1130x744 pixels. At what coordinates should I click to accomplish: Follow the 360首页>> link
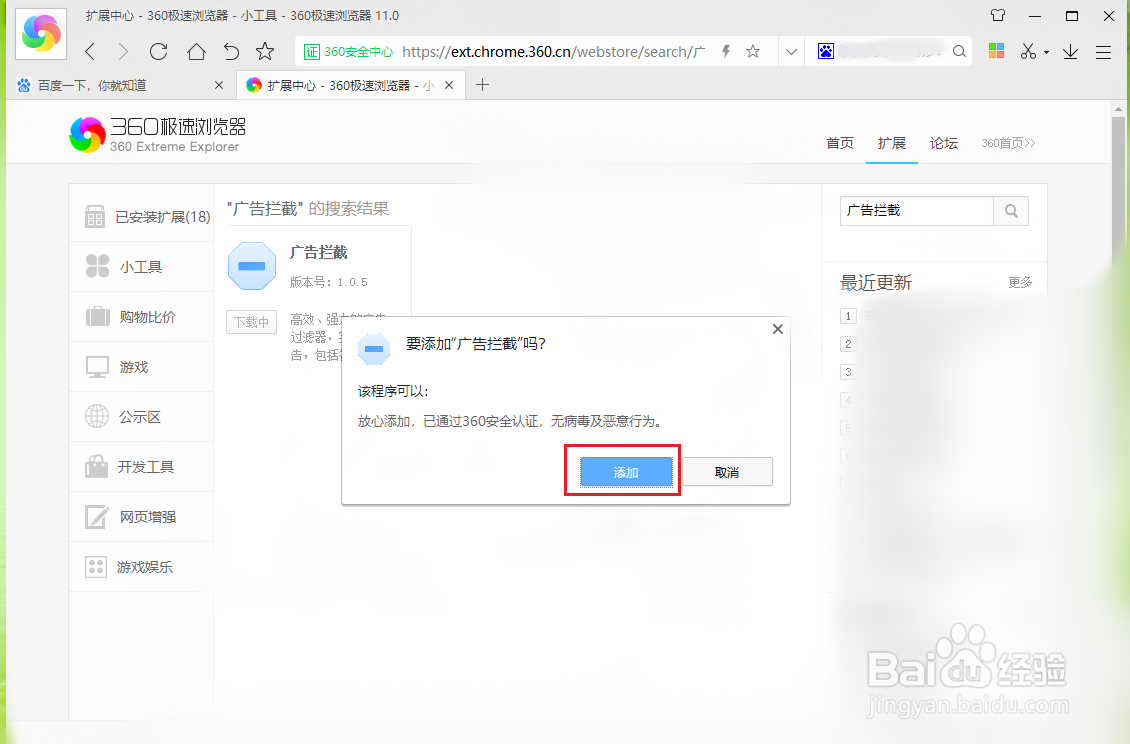(x=1008, y=143)
